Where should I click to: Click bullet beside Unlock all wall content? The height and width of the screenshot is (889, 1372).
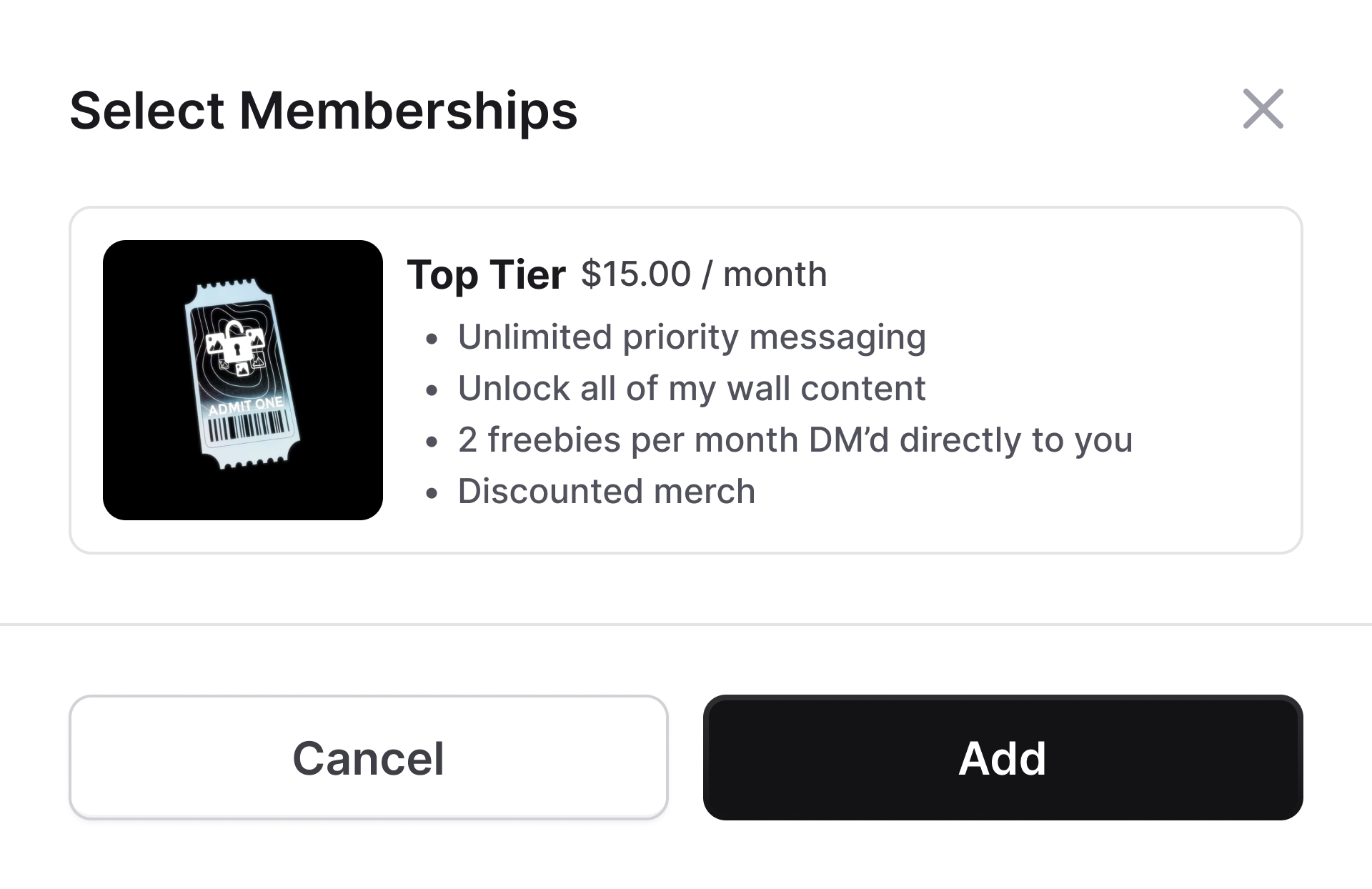coord(431,391)
